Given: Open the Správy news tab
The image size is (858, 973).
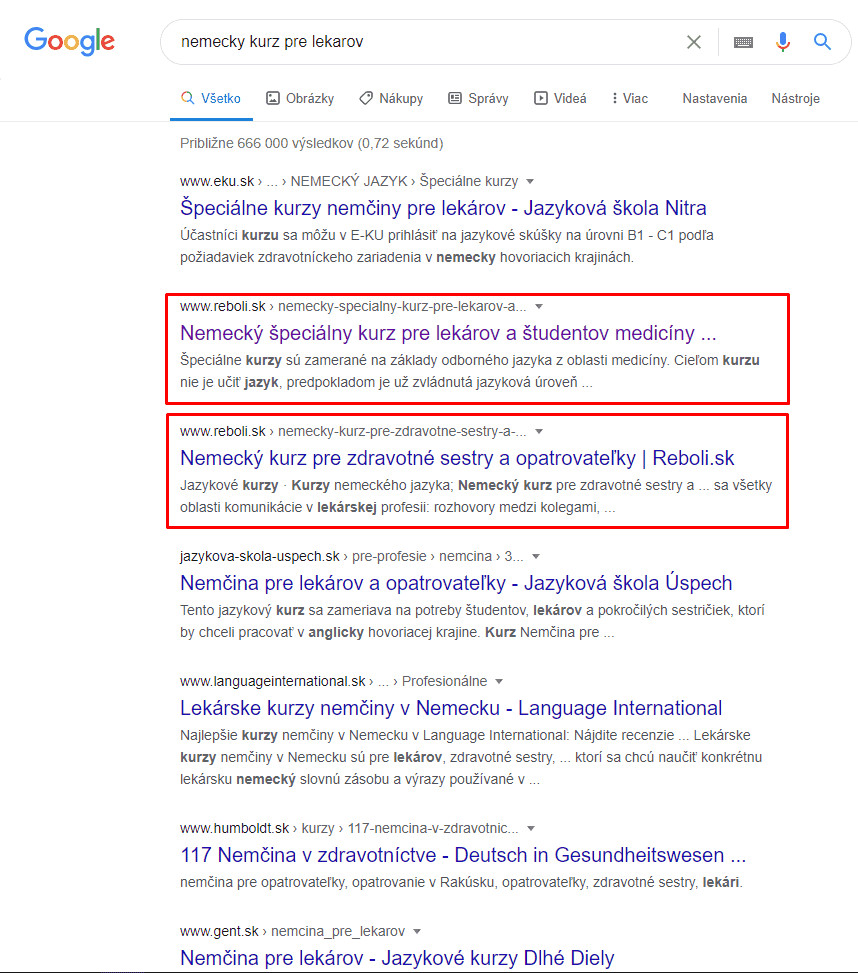Looking at the screenshot, I should click(x=478, y=98).
